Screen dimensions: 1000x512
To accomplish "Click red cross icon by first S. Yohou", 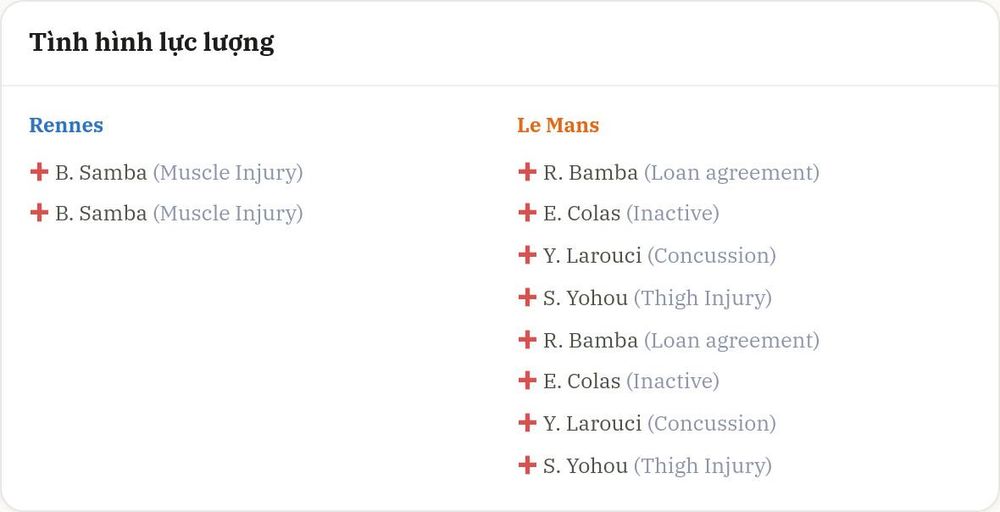I will tap(527, 297).
